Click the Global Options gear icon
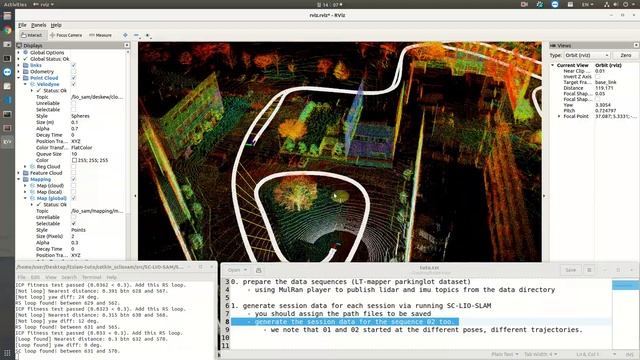Screen dimensions: 640x360 (26, 53)
